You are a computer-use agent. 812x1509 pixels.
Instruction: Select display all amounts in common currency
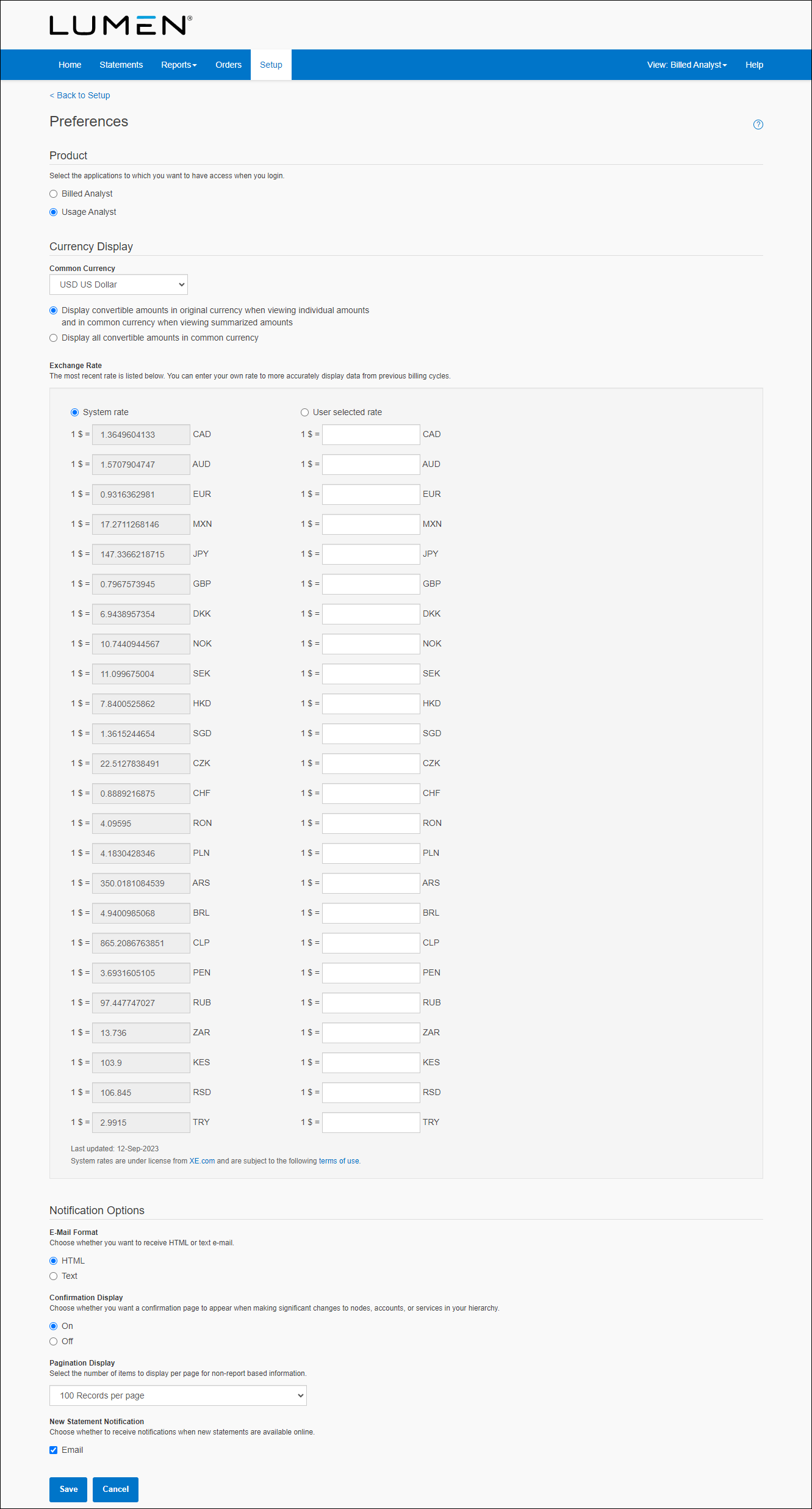(54, 338)
